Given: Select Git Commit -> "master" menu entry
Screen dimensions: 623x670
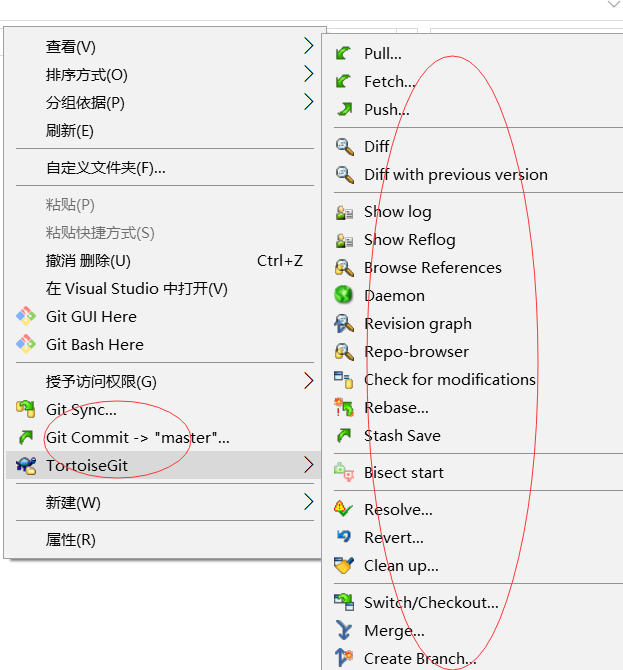Looking at the screenshot, I should pyautogui.click(x=138, y=437).
